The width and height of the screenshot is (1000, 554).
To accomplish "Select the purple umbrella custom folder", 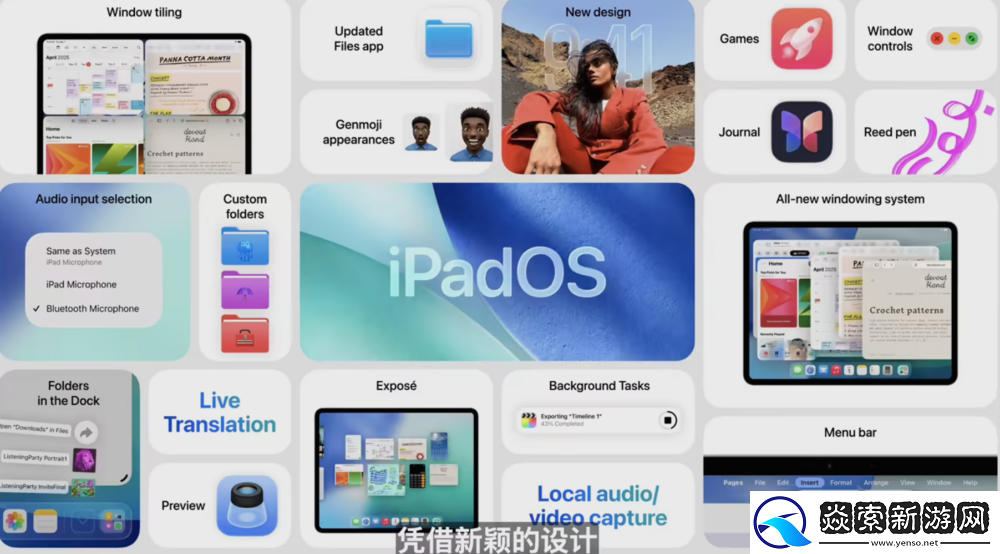I will pyautogui.click(x=245, y=290).
